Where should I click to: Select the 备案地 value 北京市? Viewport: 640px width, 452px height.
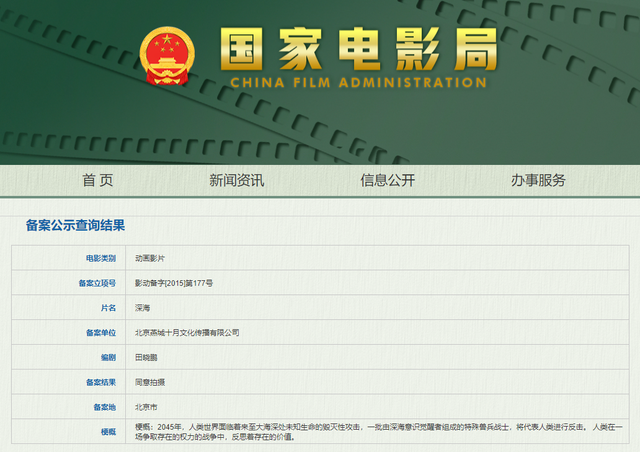tap(146, 407)
